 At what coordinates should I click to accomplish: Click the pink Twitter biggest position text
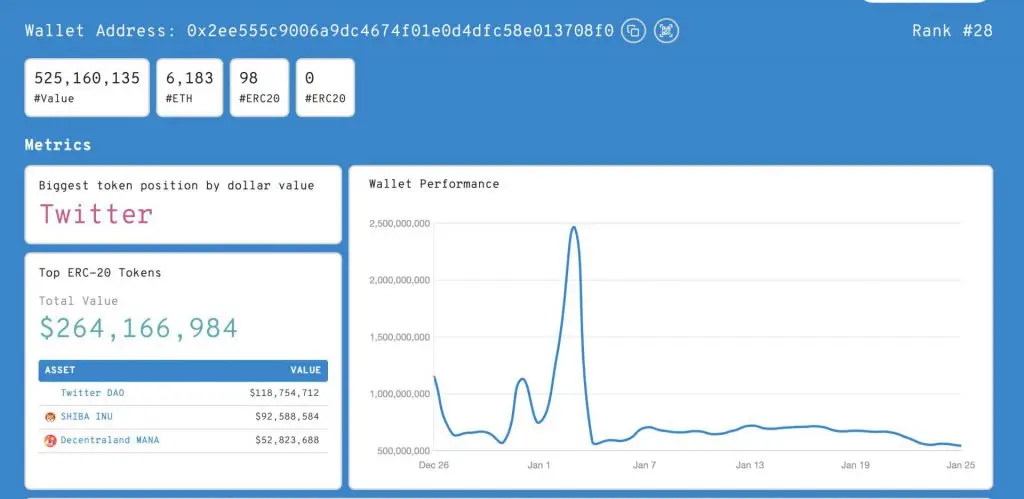pos(96,214)
